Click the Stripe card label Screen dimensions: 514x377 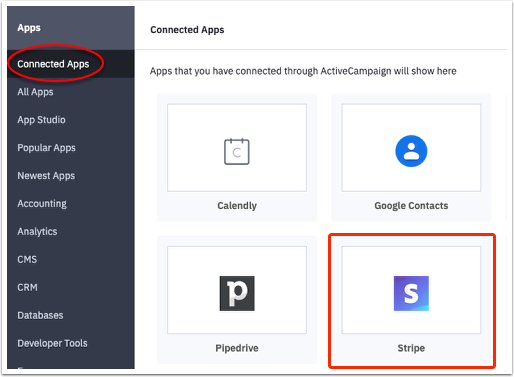(411, 348)
